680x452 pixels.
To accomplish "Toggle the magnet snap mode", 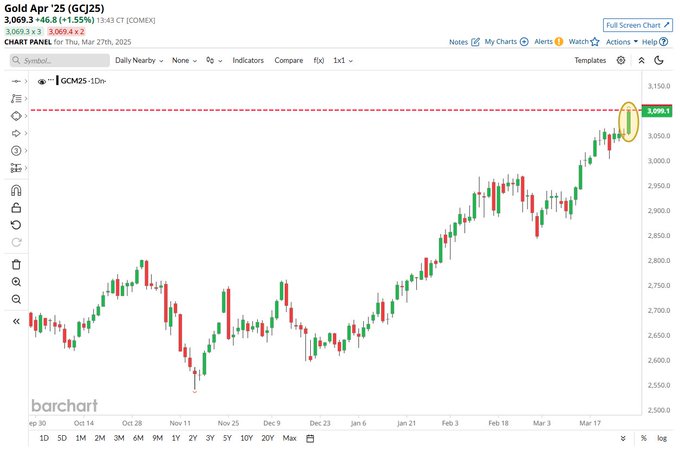I will coord(16,190).
